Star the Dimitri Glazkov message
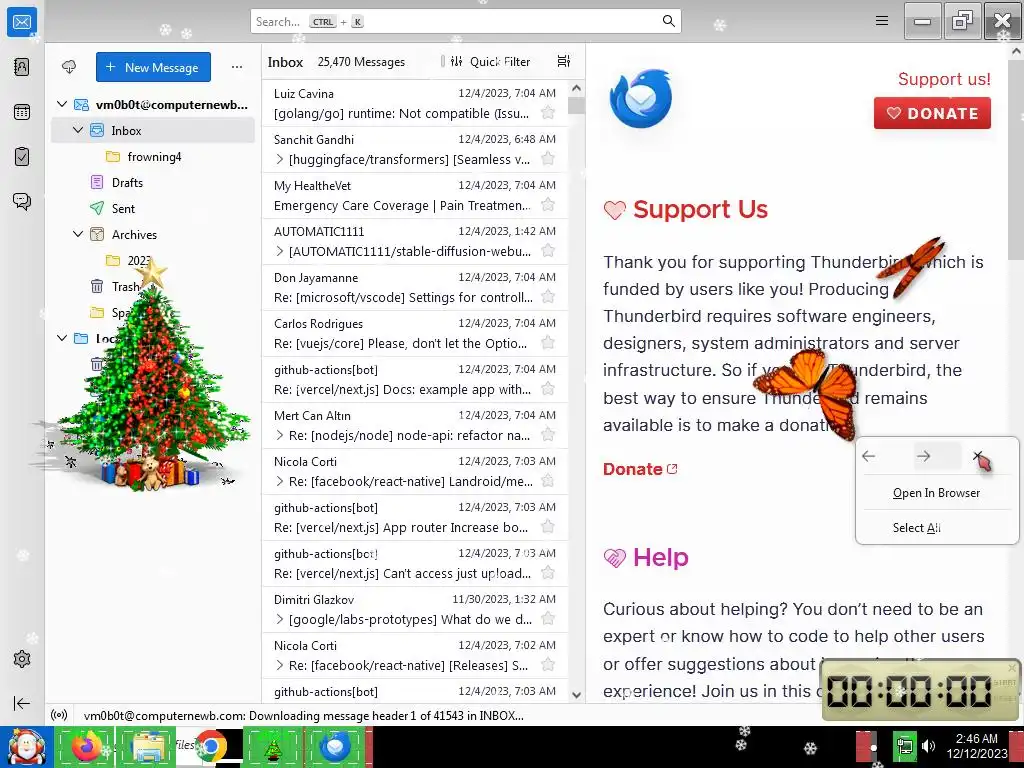This screenshot has height=768, width=1024. 548,619
